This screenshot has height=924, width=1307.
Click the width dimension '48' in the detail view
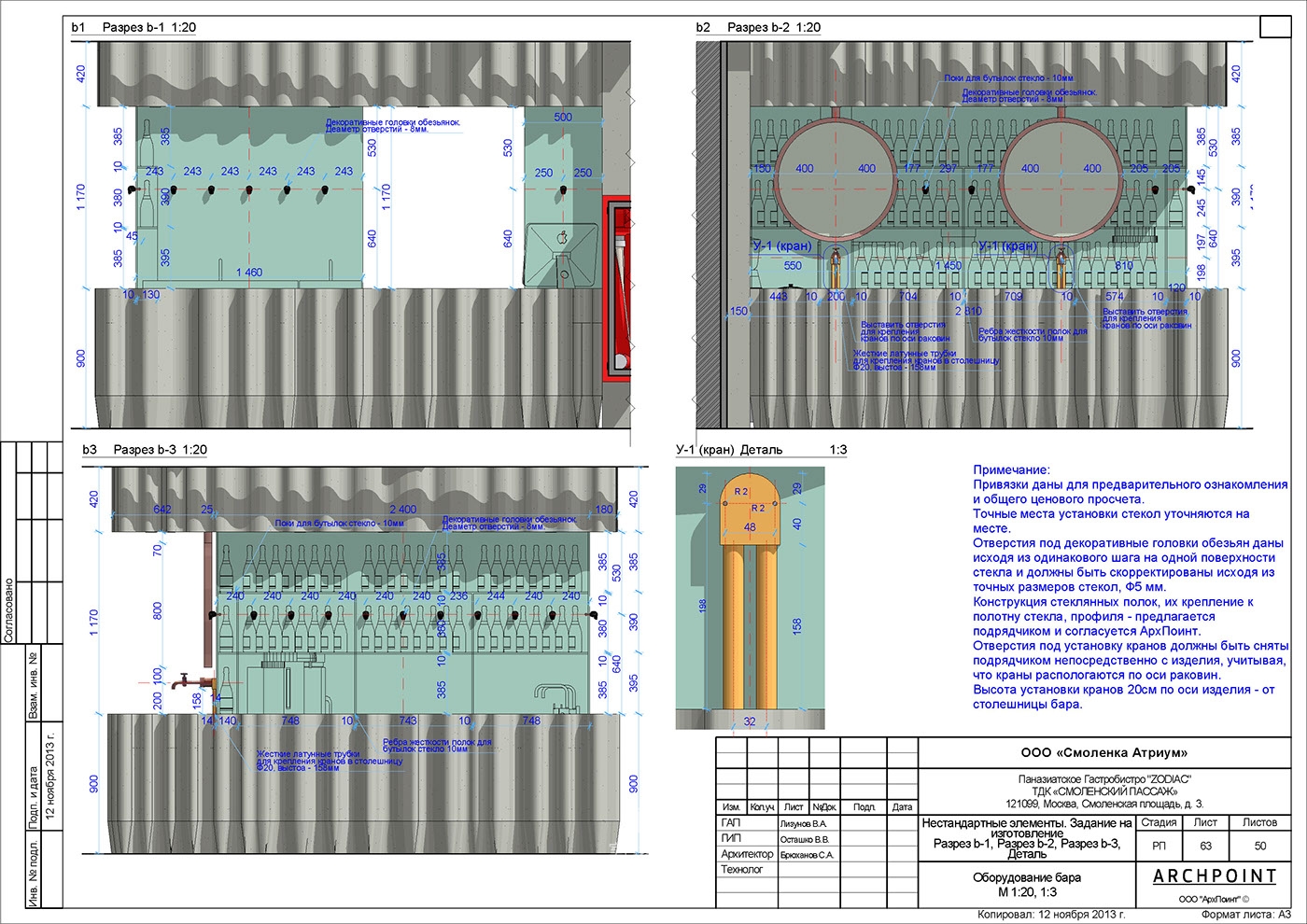point(750,526)
